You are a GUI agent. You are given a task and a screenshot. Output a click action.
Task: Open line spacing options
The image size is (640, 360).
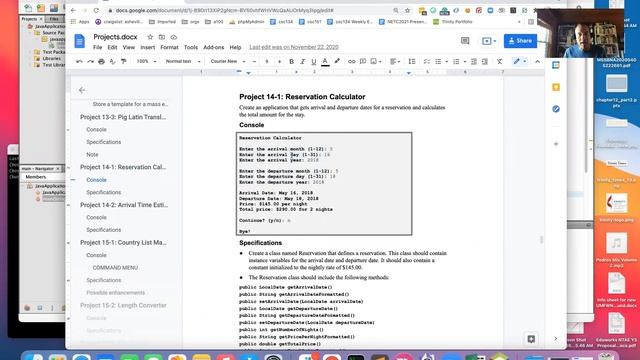tap(412, 61)
